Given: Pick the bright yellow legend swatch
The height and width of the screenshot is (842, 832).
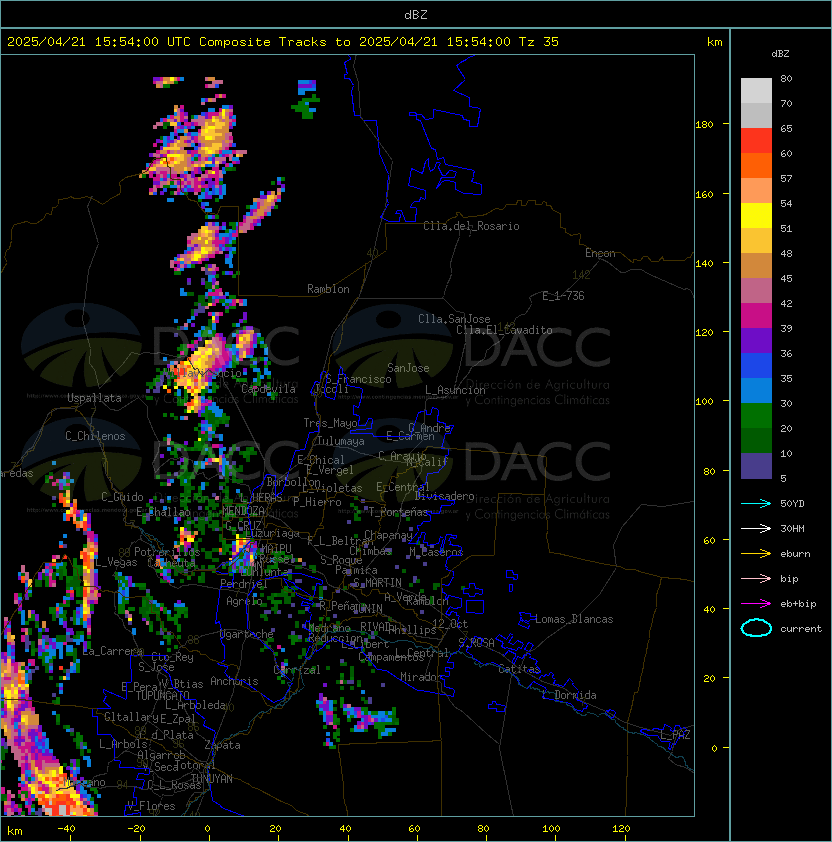Looking at the screenshot, I should [756, 215].
